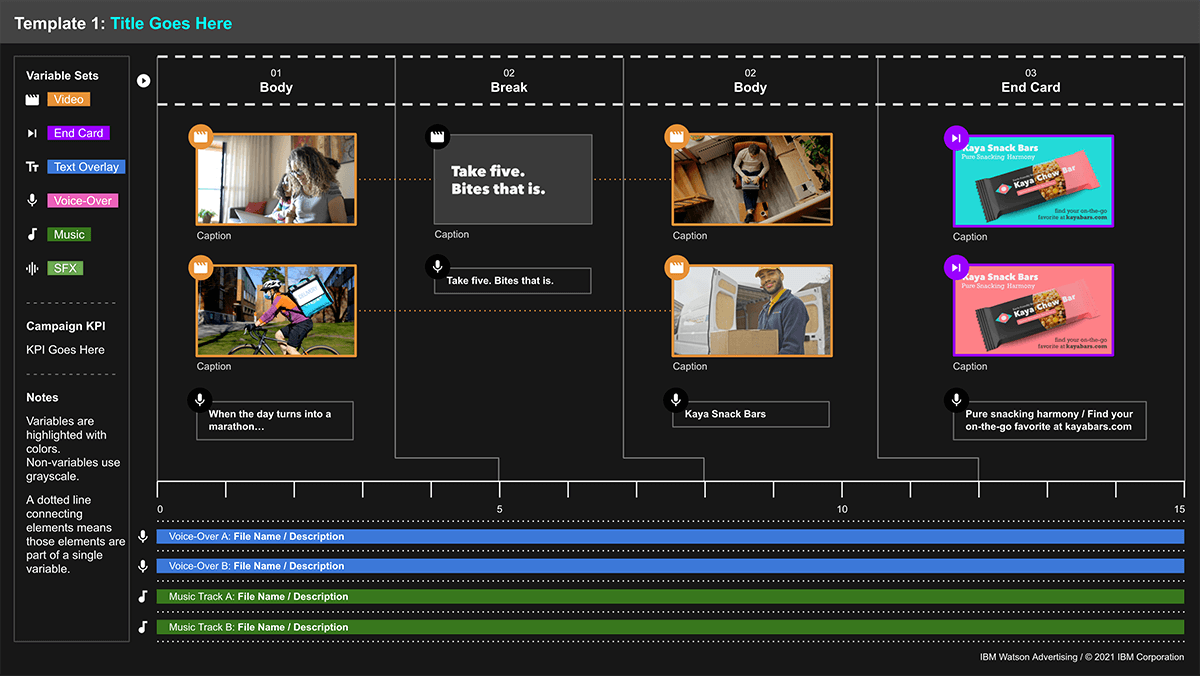Click the microphone icon on 'Kaya Snack Bars' voice-over

pyautogui.click(x=676, y=402)
